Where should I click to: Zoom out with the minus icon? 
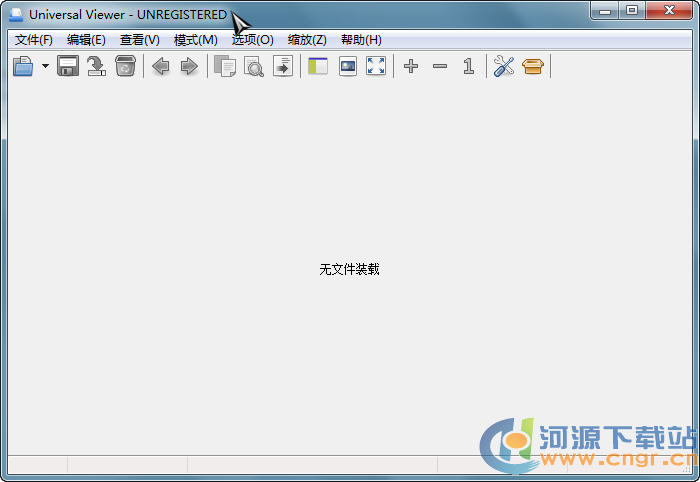(x=440, y=67)
